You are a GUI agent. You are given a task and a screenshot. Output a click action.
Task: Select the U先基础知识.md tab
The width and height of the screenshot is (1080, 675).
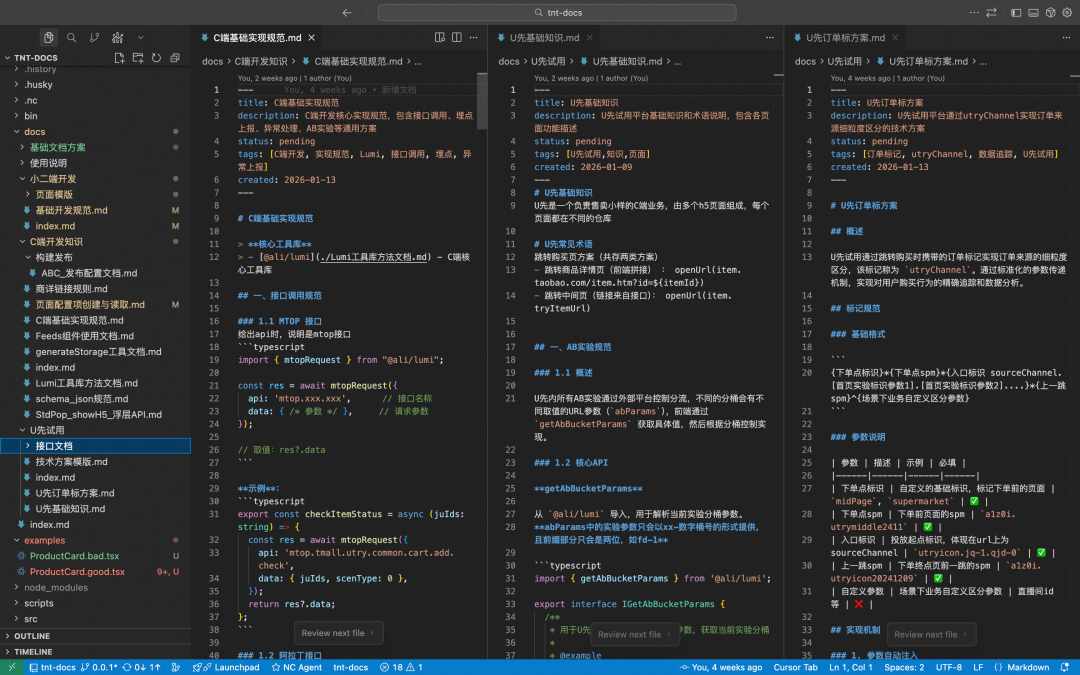[544, 38]
